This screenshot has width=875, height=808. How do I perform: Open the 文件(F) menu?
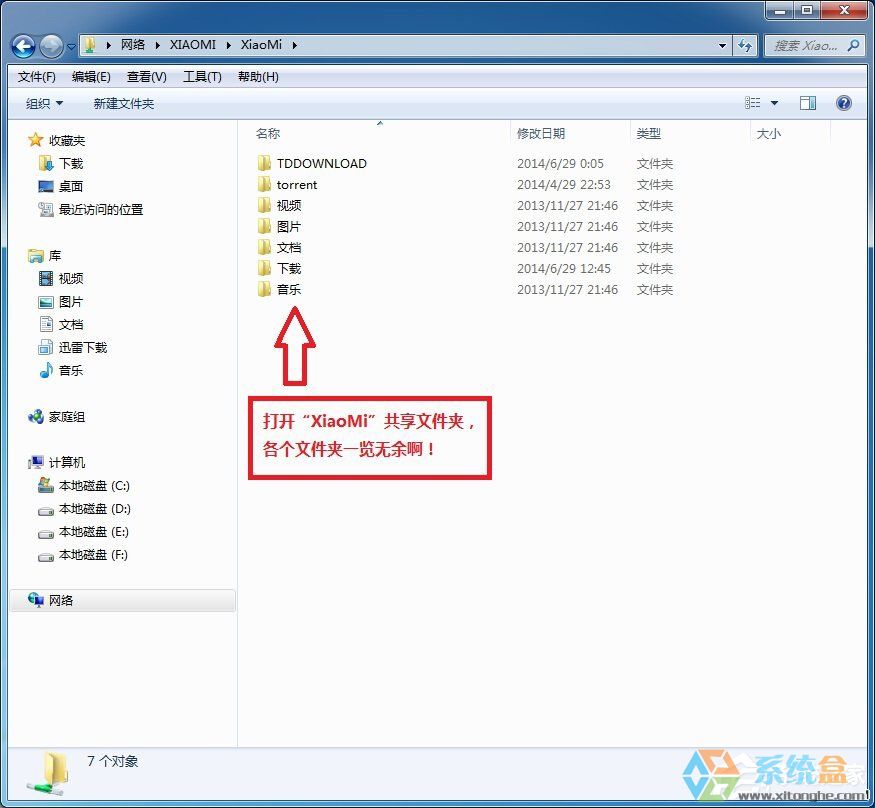(x=36, y=77)
